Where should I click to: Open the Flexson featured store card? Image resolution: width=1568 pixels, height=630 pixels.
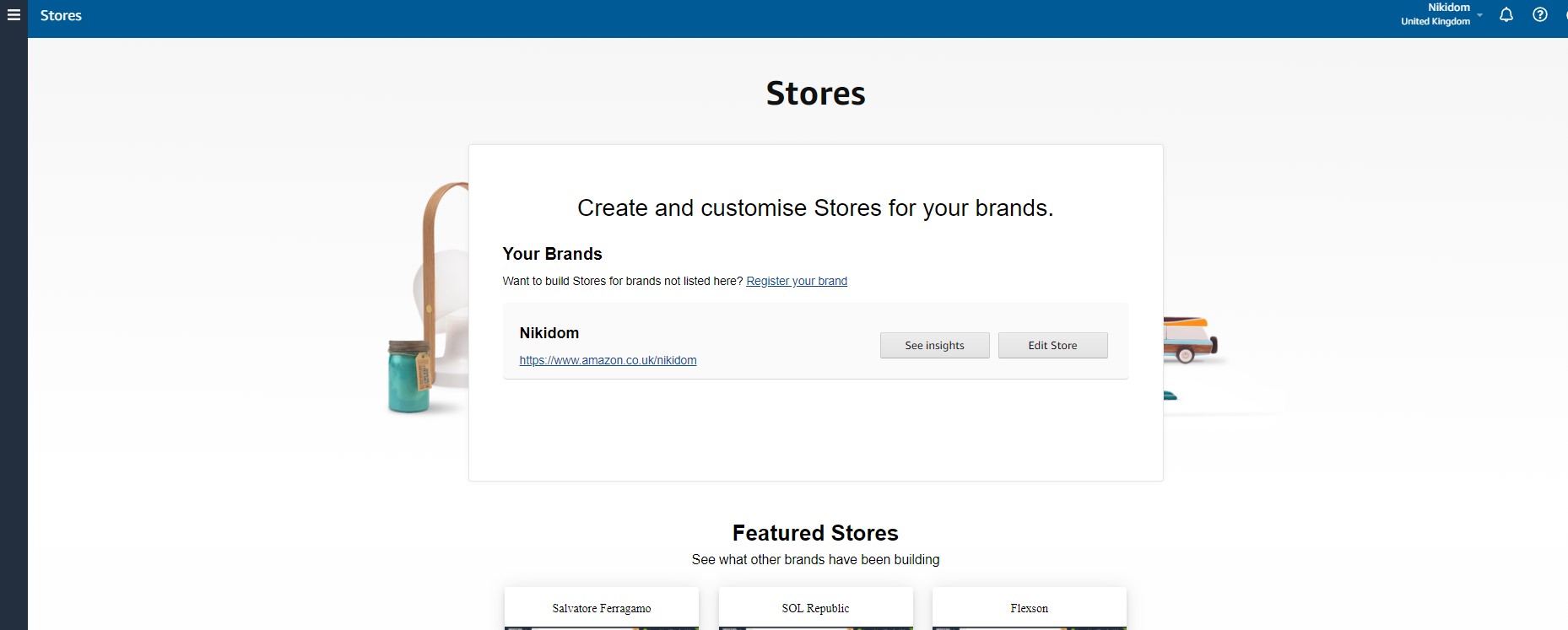(1029, 608)
